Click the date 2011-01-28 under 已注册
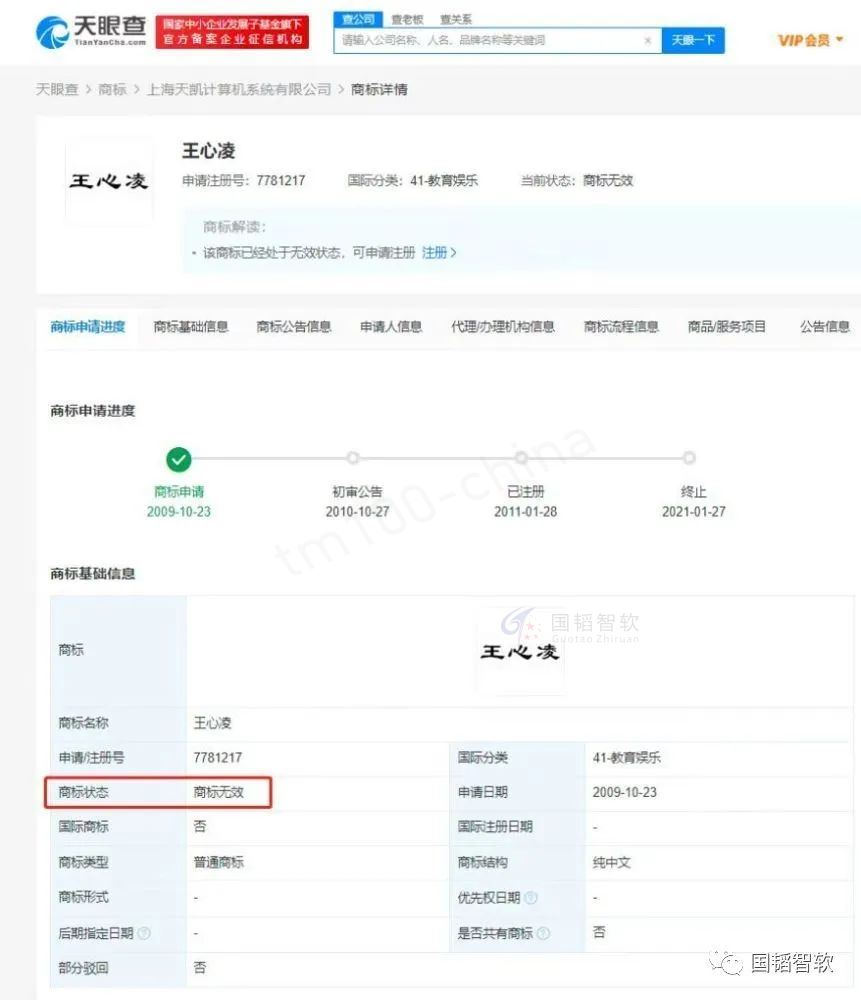Viewport: 861px width, 1000px height. point(526,511)
